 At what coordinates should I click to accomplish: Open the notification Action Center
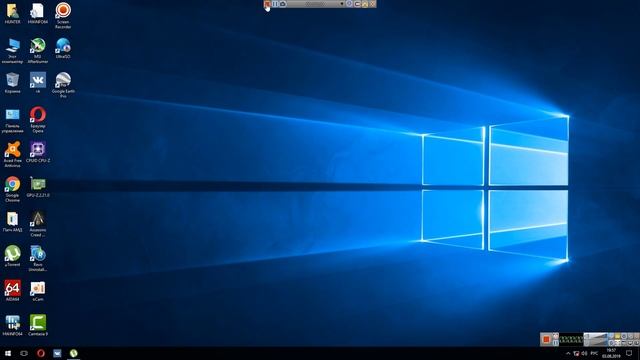(x=629, y=353)
